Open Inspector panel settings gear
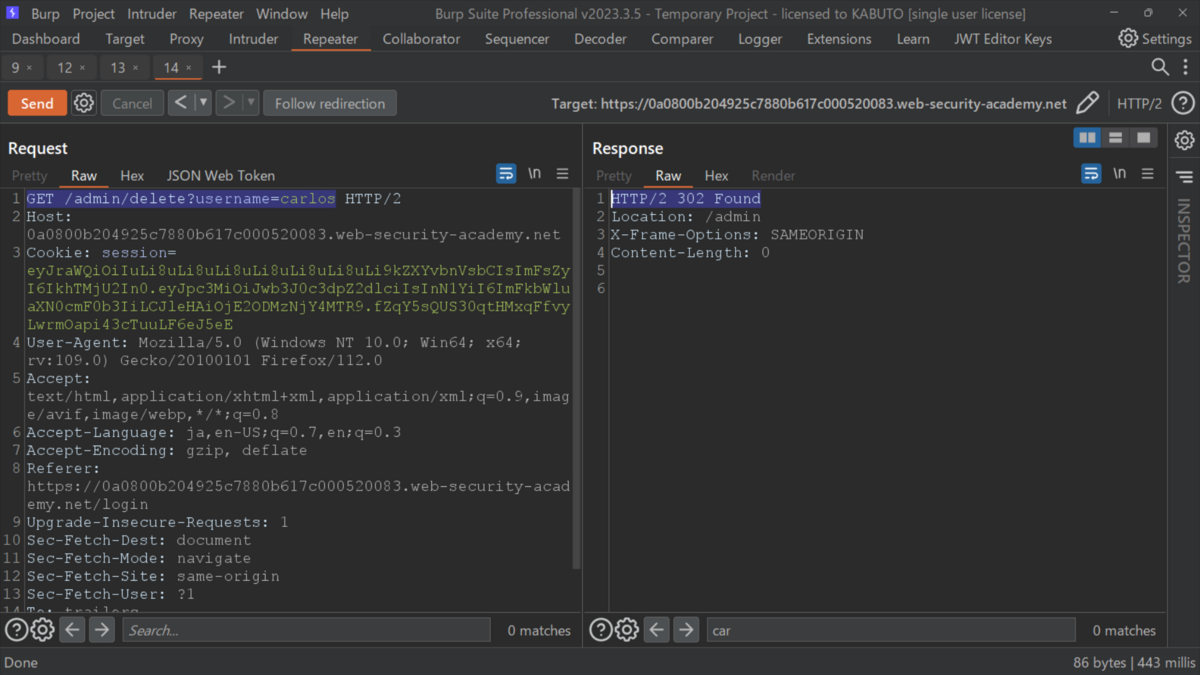The height and width of the screenshot is (675, 1200). [x=1184, y=140]
